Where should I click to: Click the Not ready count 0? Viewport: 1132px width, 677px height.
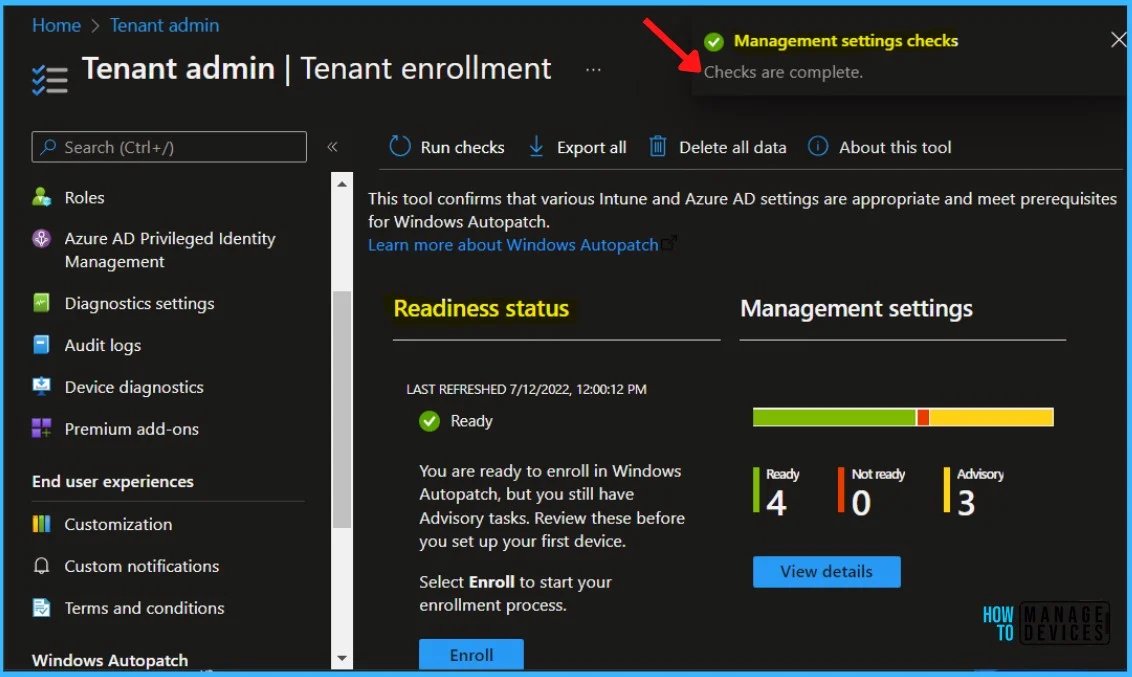click(861, 503)
